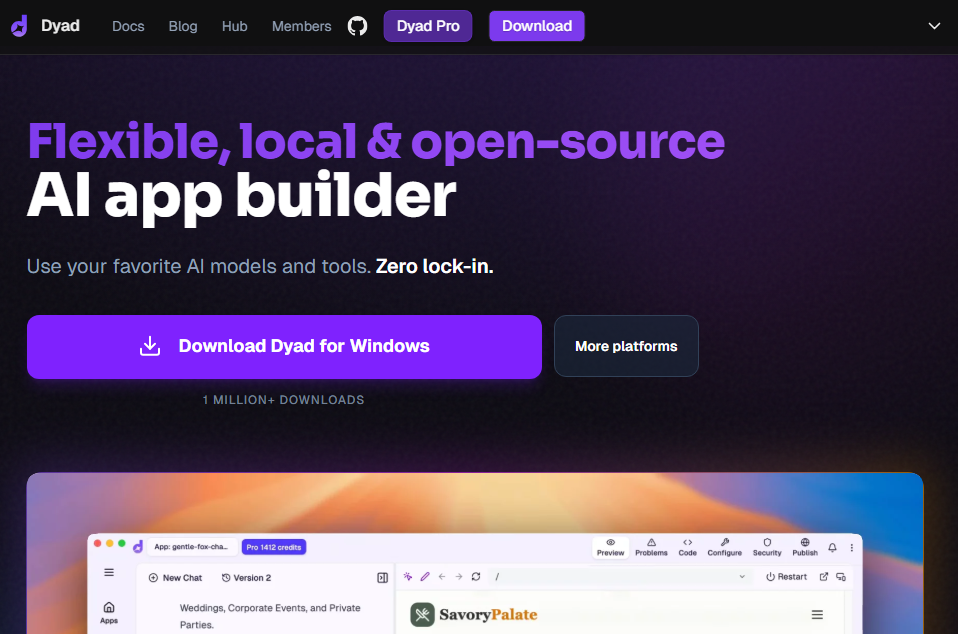Click the device preview icon after Restart
The width and height of the screenshot is (958, 634).
pyautogui.click(x=841, y=577)
